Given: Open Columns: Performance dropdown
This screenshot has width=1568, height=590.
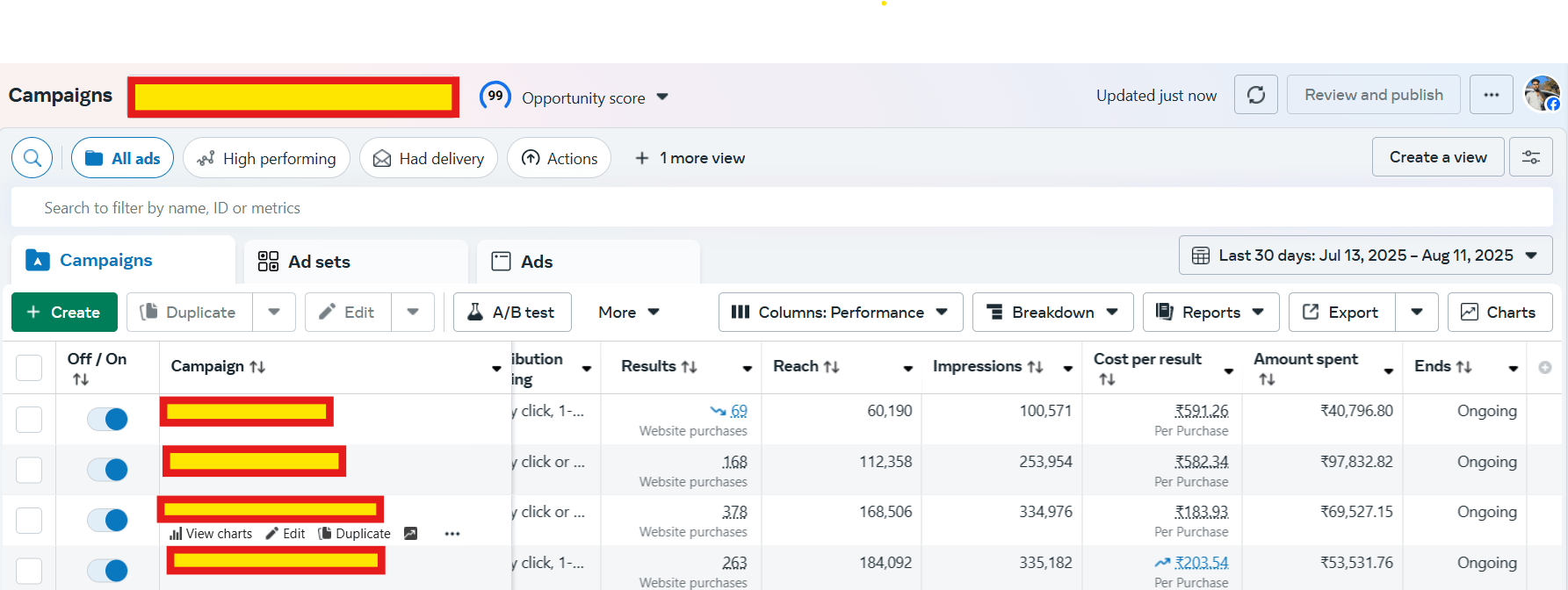Looking at the screenshot, I should coord(841,312).
